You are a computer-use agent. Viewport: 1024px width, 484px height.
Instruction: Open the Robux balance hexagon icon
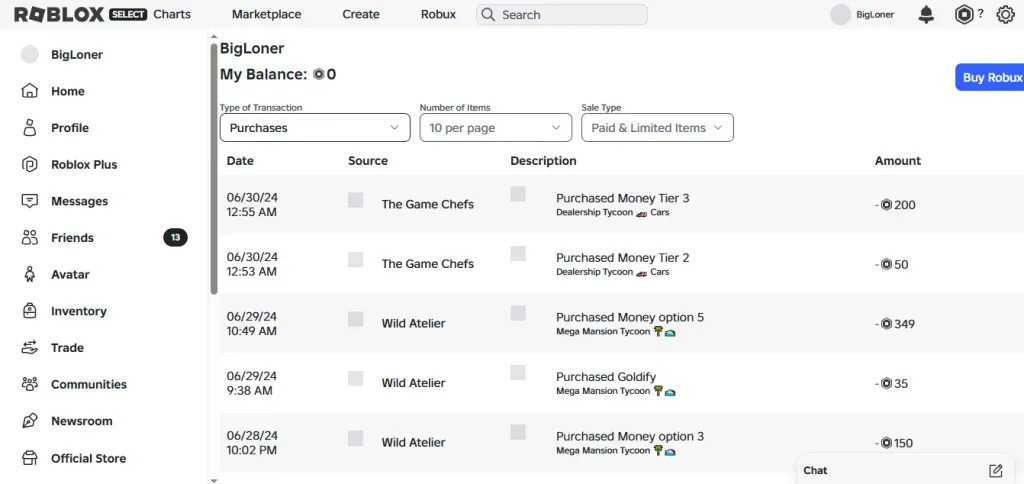(964, 14)
